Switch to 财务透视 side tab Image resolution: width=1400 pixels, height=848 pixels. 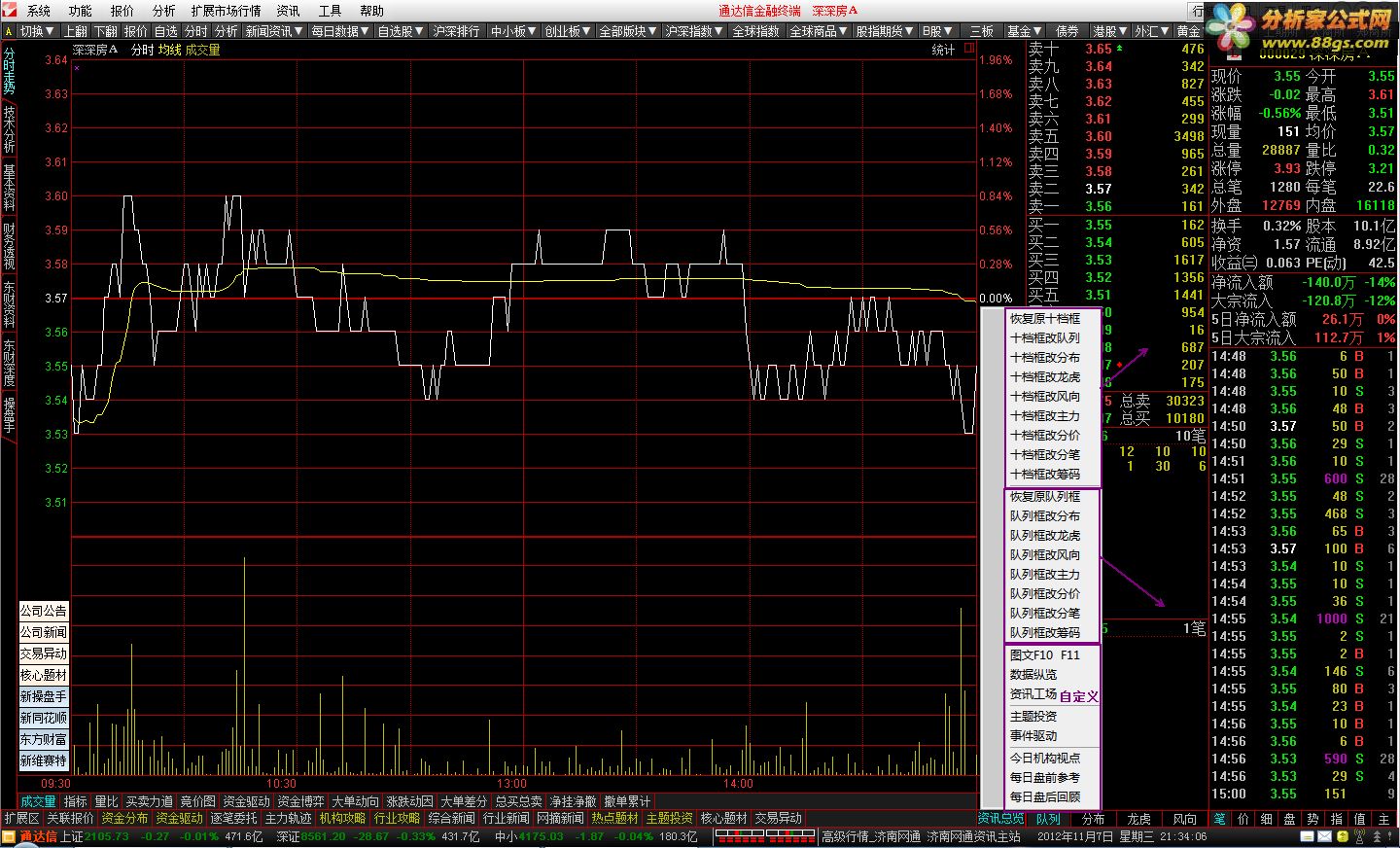(9, 246)
